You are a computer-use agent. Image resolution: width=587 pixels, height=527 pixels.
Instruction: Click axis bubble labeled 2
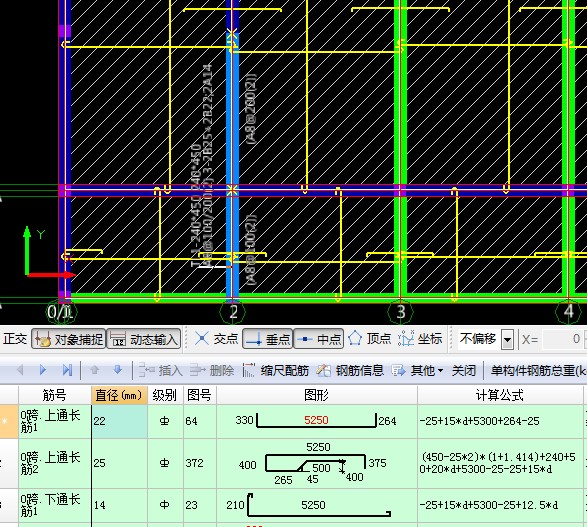[x=233, y=312]
